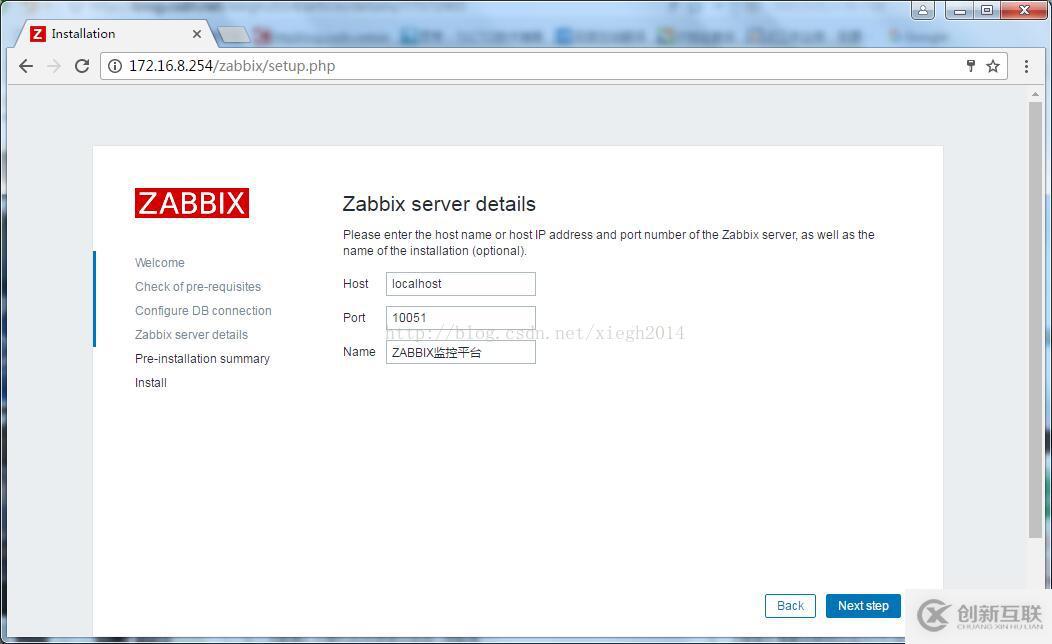Image resolution: width=1052 pixels, height=644 pixels.
Task: Select the Welcome step in the sidebar
Action: pyautogui.click(x=159, y=262)
